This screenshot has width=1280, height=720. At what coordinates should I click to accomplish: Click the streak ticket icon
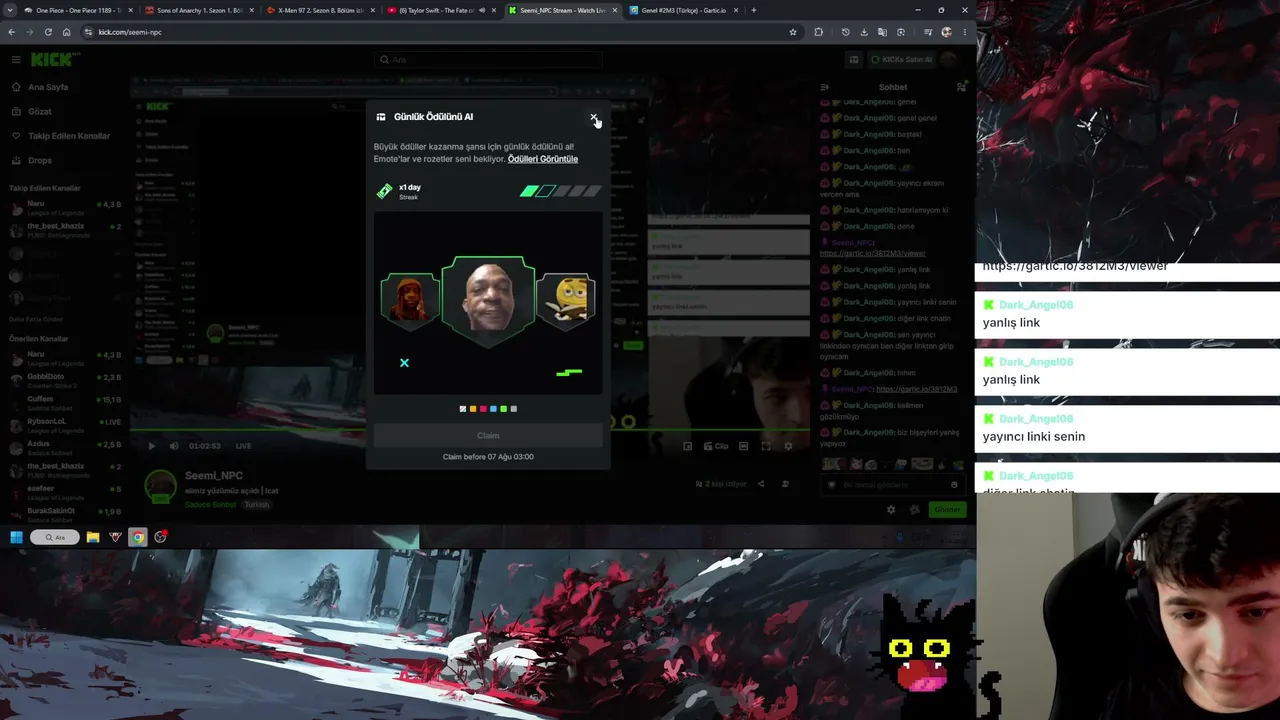385,191
